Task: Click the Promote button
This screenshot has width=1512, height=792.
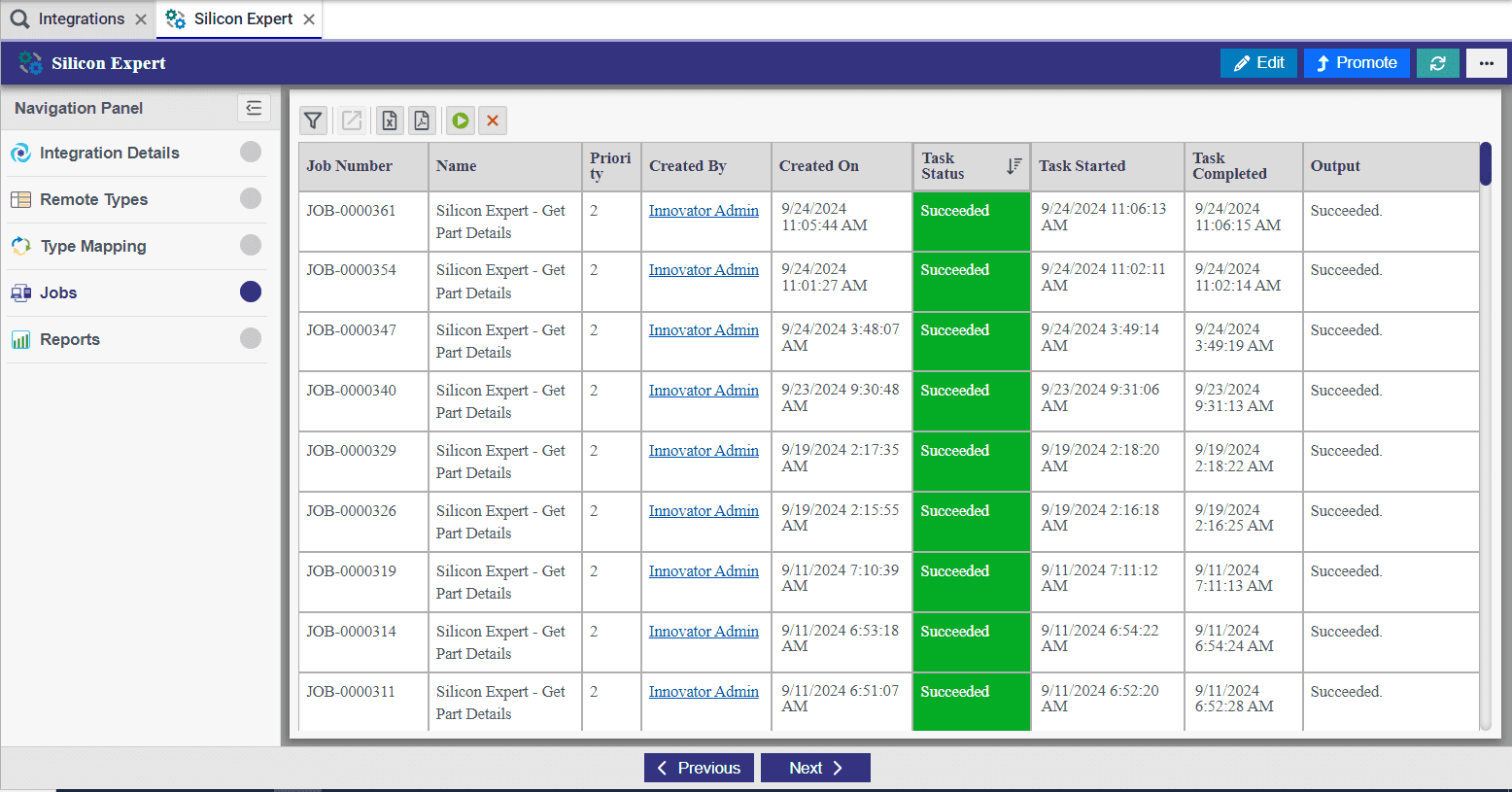Action: point(1357,63)
